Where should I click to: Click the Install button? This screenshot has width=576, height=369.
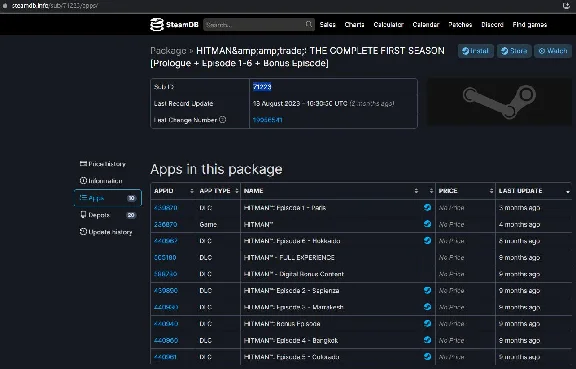475,51
